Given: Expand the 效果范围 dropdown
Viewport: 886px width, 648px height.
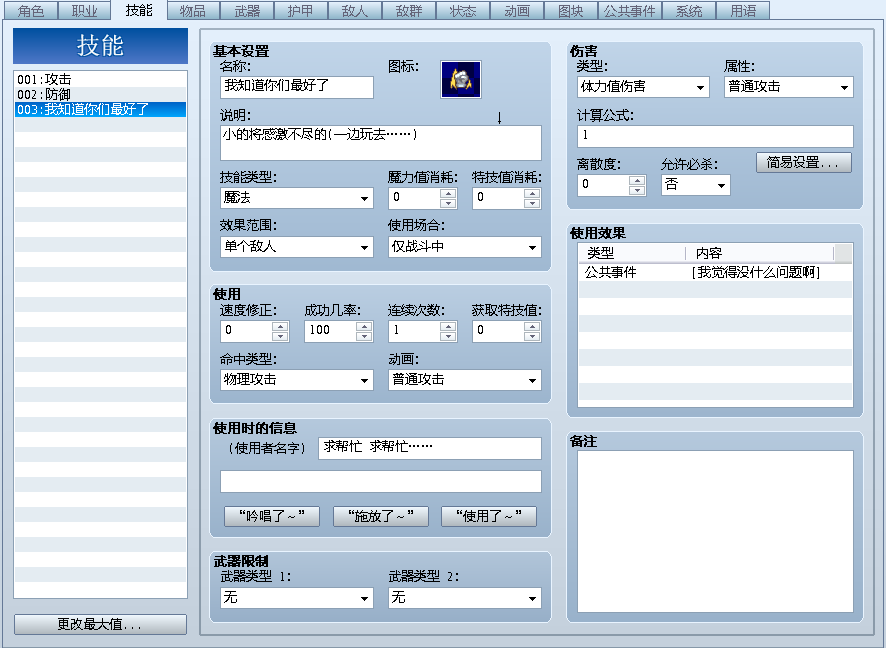Looking at the screenshot, I should 297,247.
